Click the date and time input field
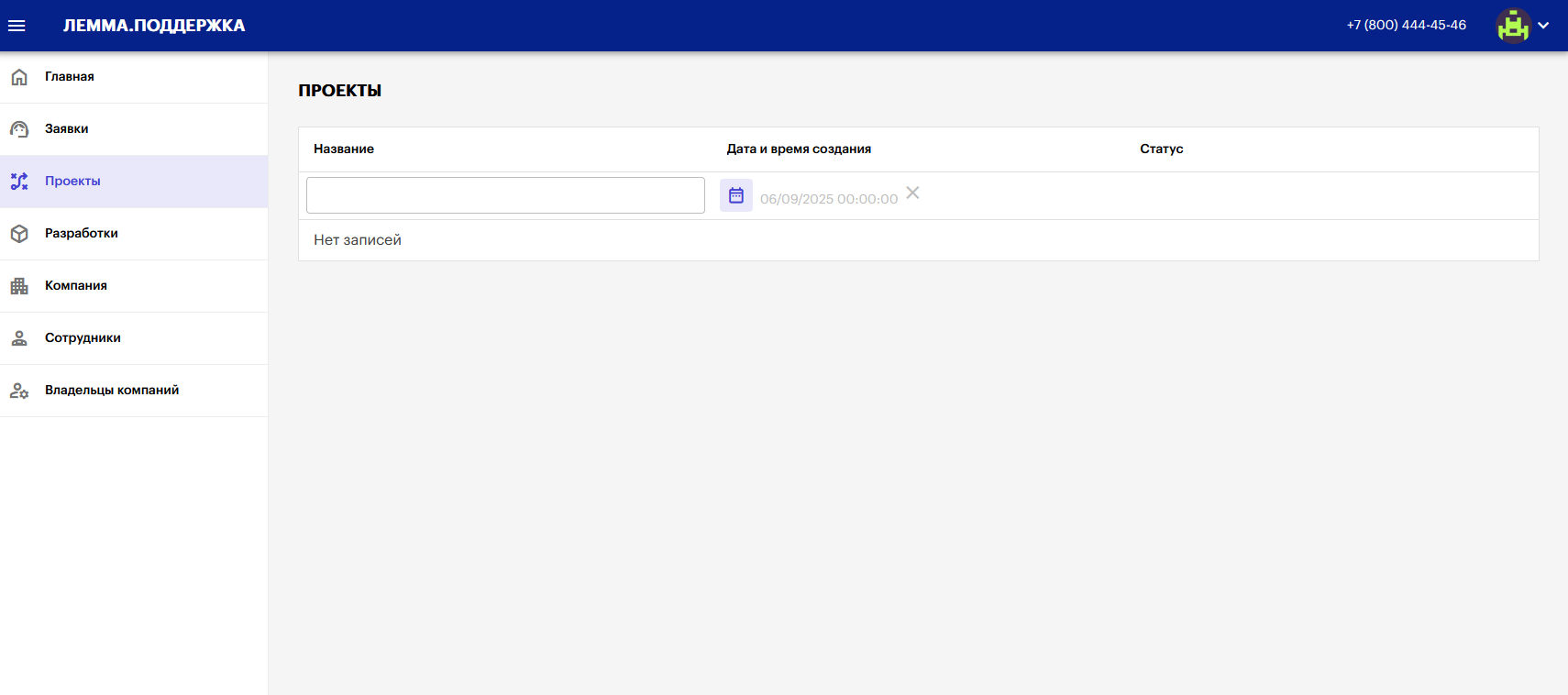The width and height of the screenshot is (1568, 695). pyautogui.click(x=828, y=199)
